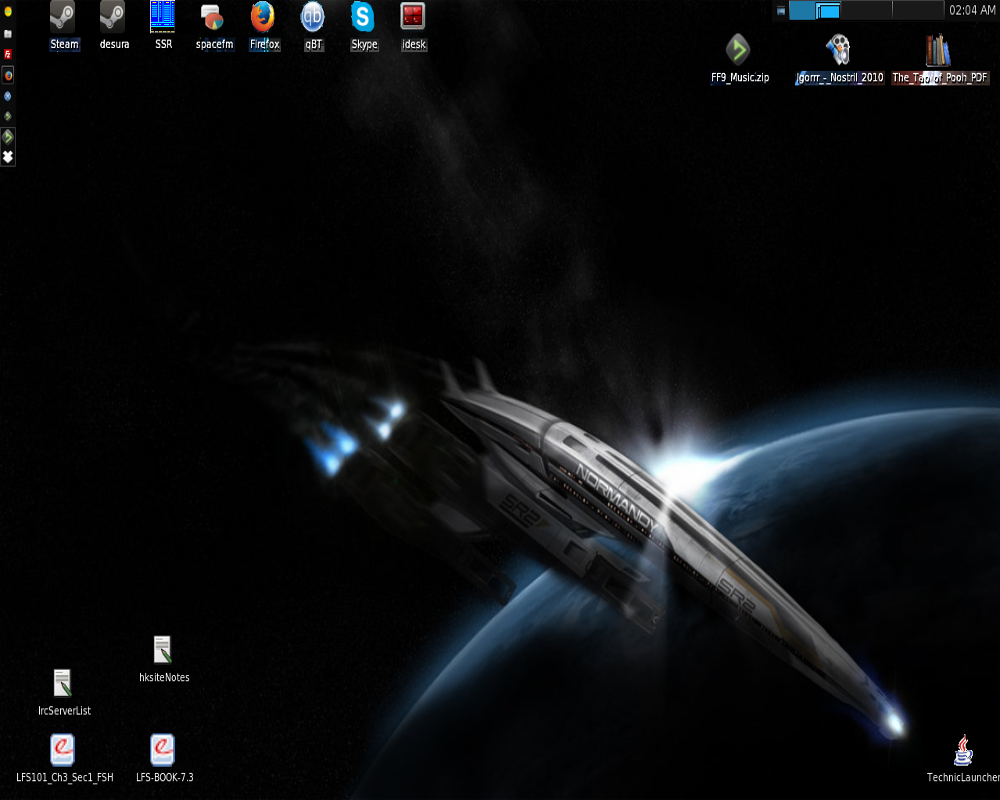The image size is (1000, 800).
Task: Select the Igorrr - Nostril_2010 media icon
Action: point(838,50)
